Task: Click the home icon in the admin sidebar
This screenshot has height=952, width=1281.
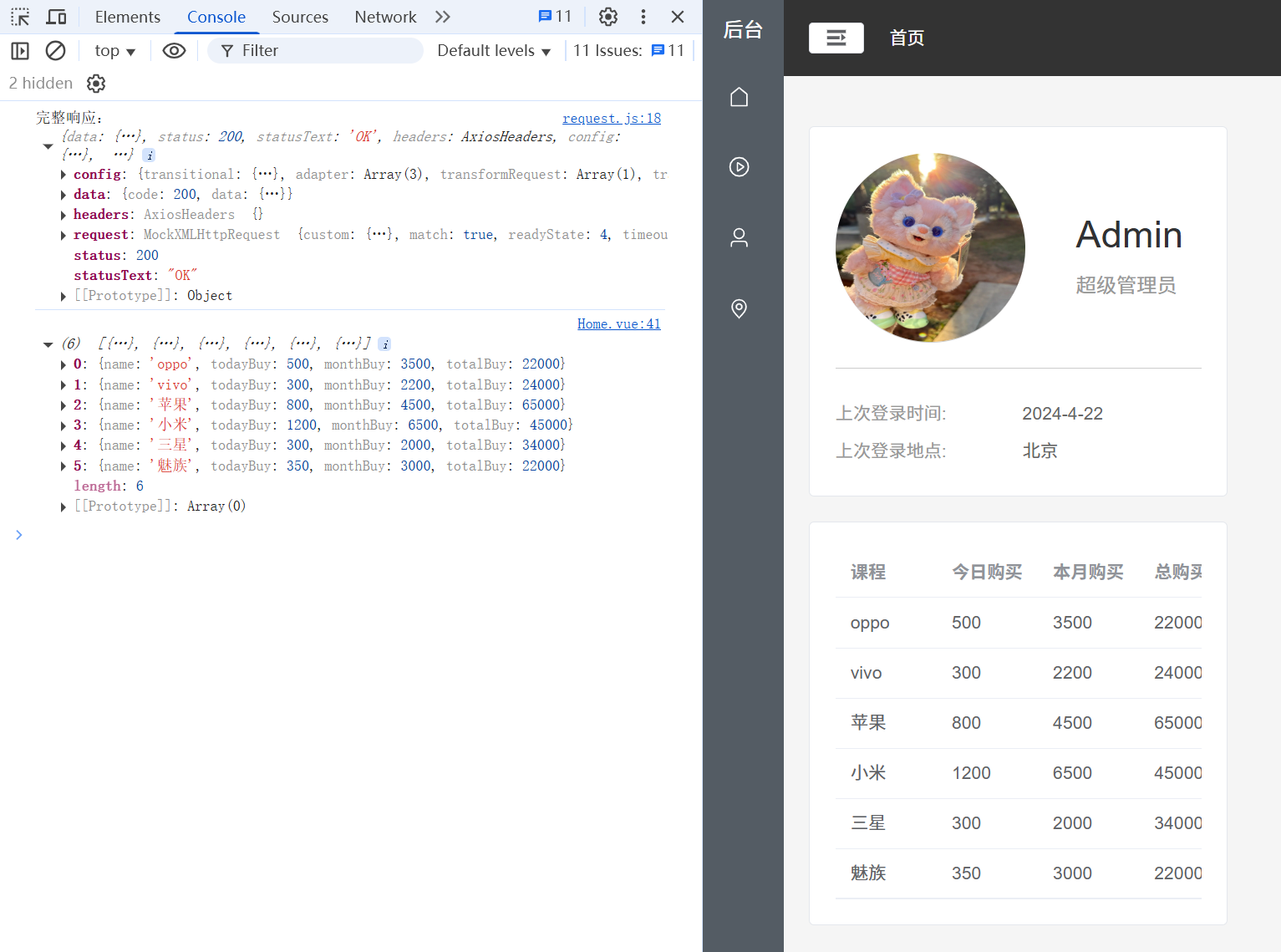Action: tap(739, 96)
